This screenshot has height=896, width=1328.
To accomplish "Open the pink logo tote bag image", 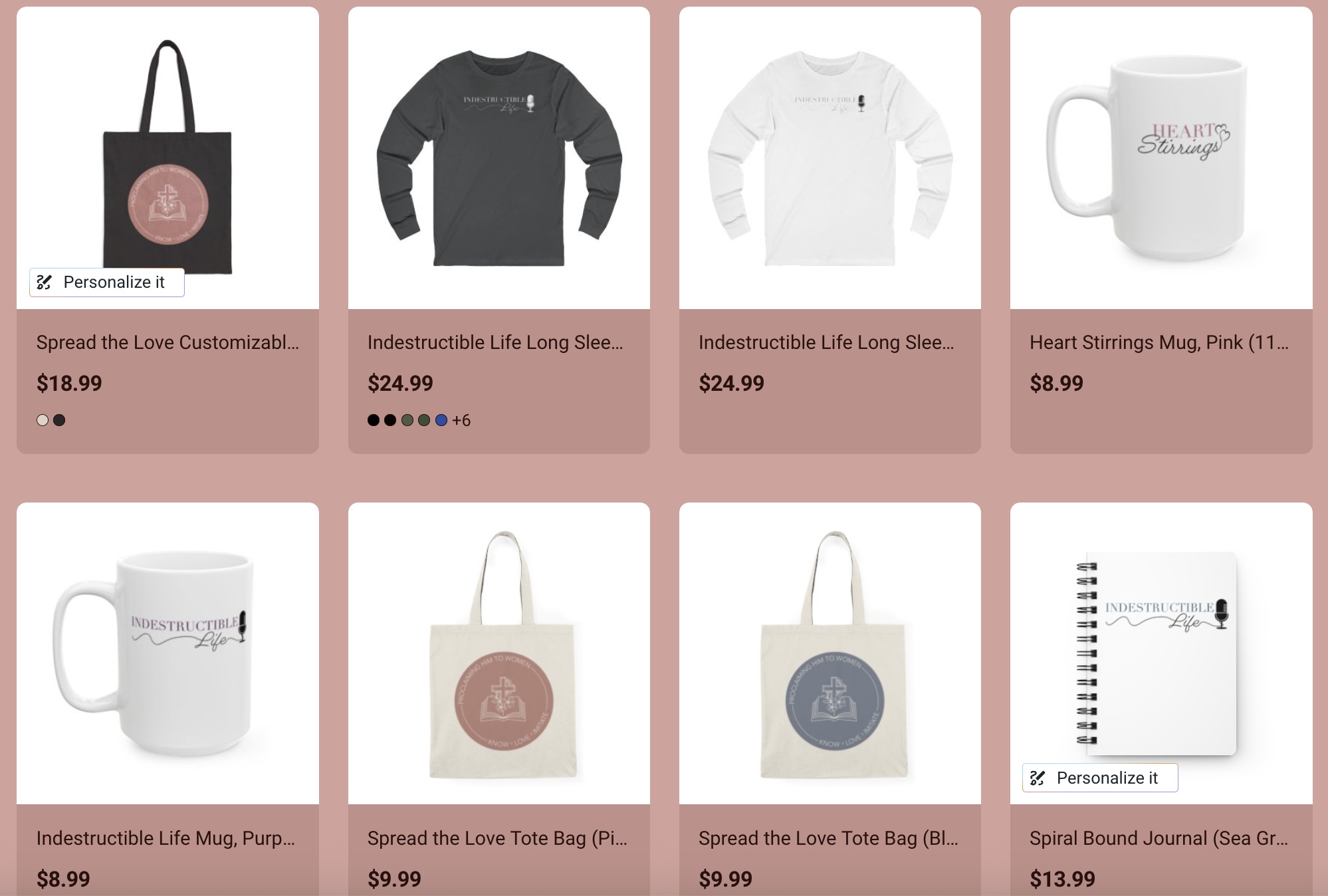I will tap(499, 653).
